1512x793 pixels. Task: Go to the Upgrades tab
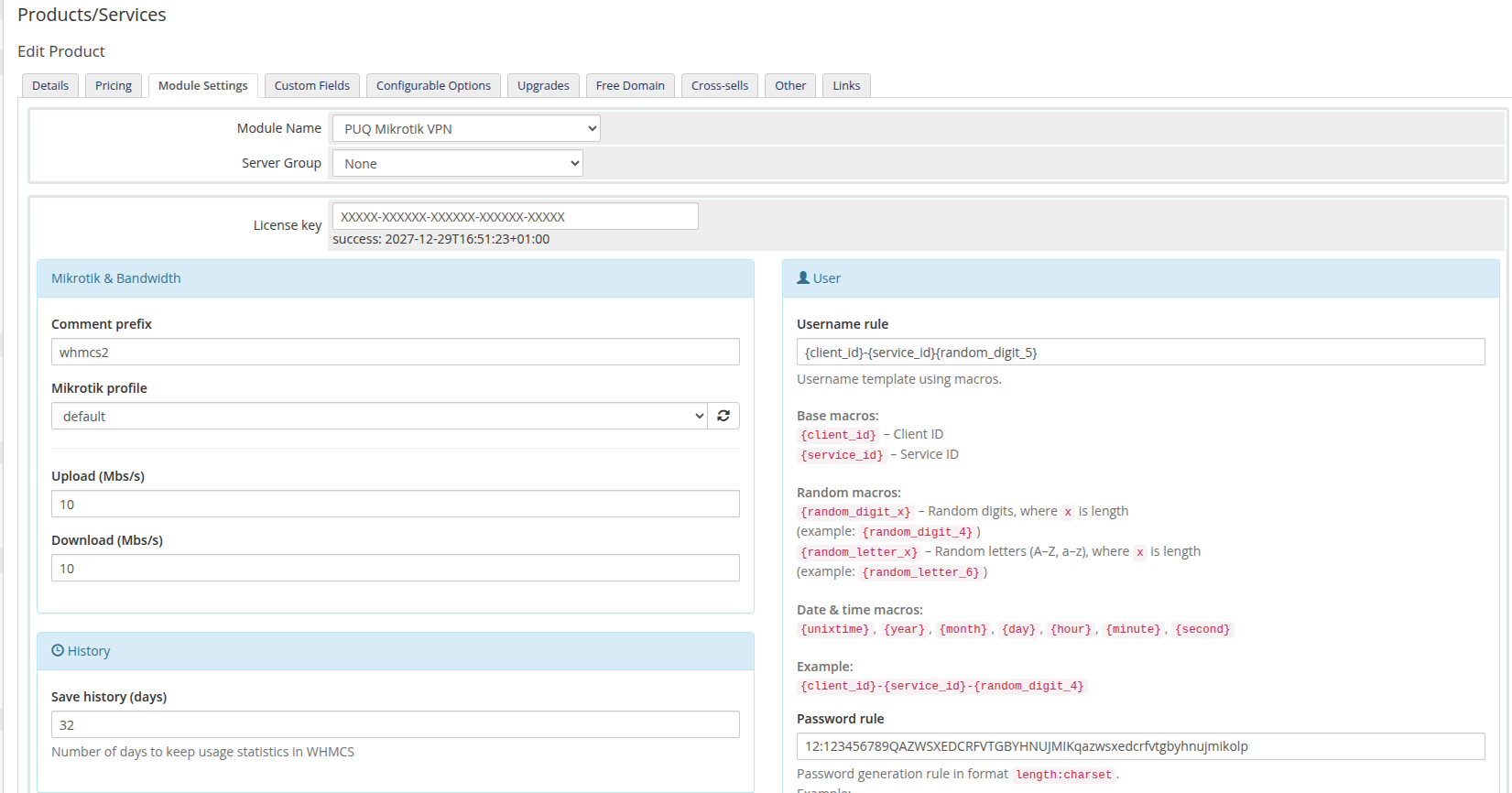coord(543,85)
